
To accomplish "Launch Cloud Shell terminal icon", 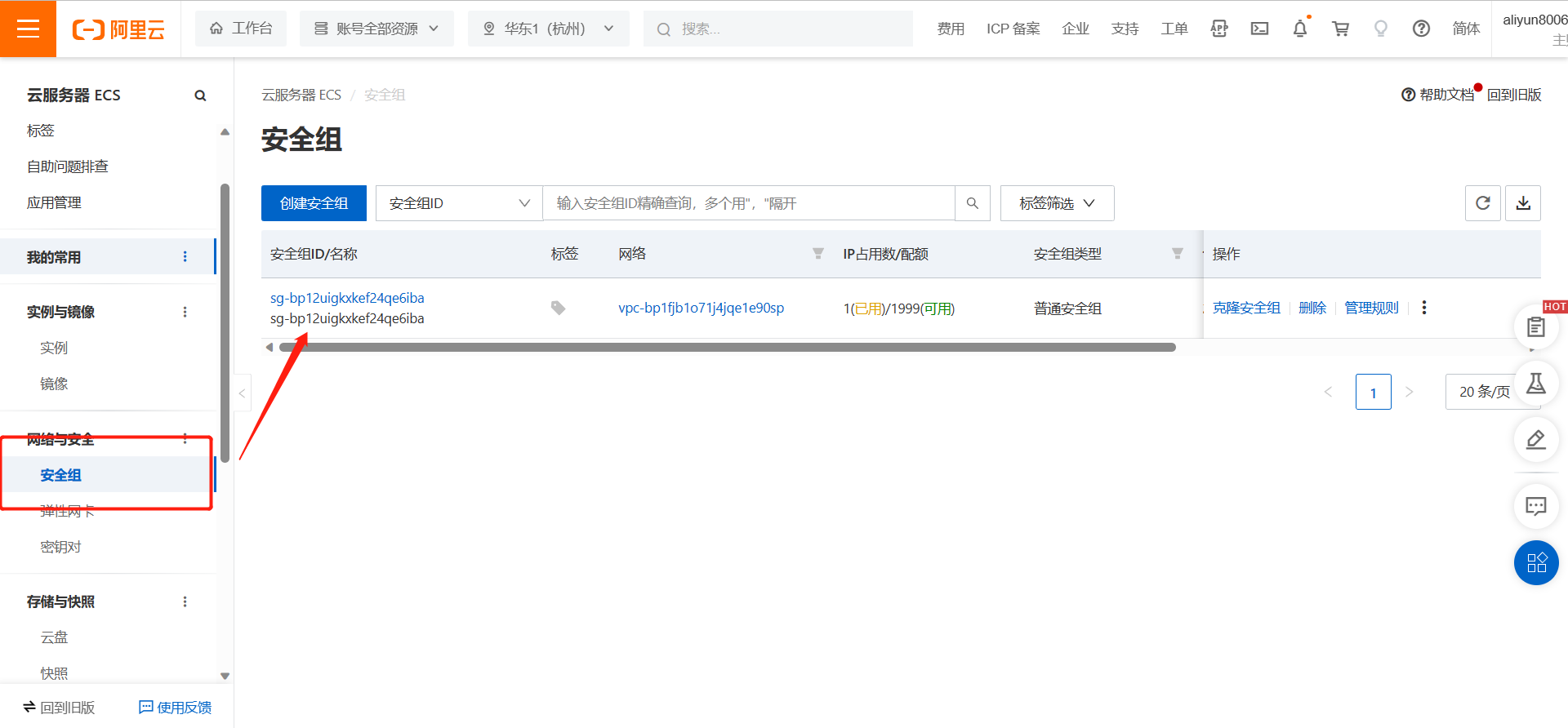I will [x=1259, y=29].
